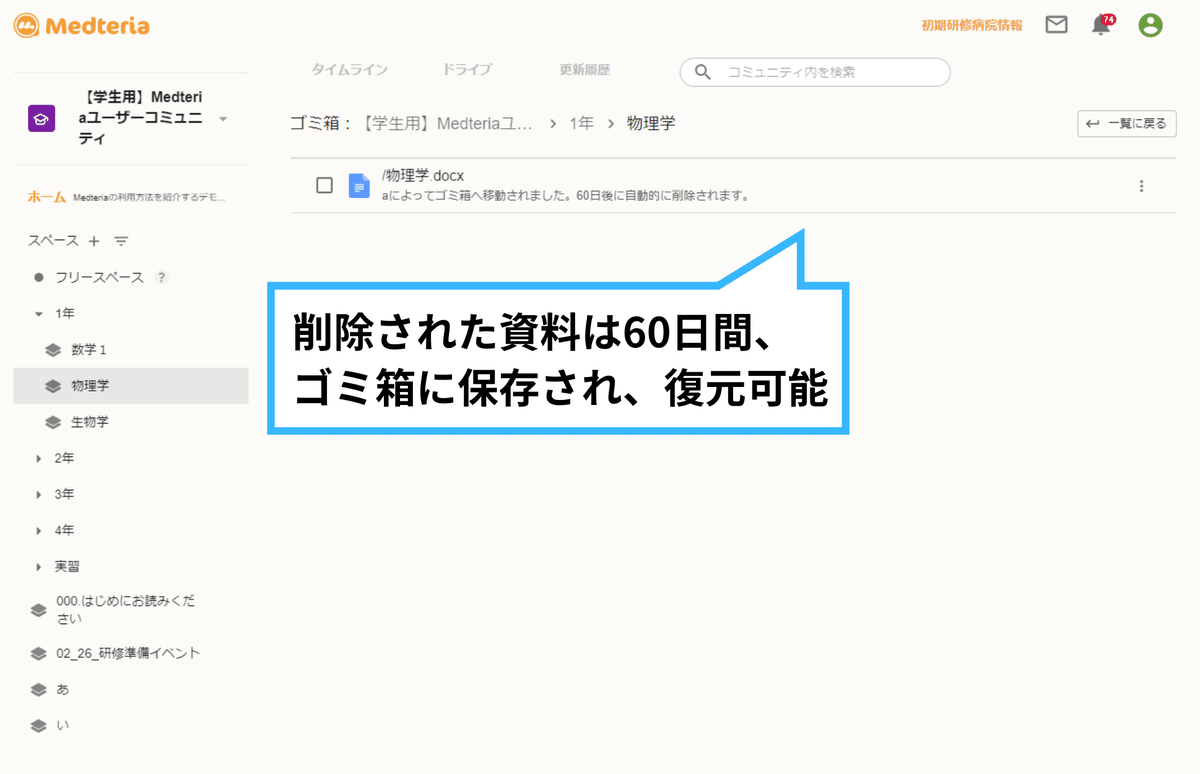This screenshot has width=1200, height=774.
Task: Switch to the 更新履歴 tab
Action: [x=585, y=70]
